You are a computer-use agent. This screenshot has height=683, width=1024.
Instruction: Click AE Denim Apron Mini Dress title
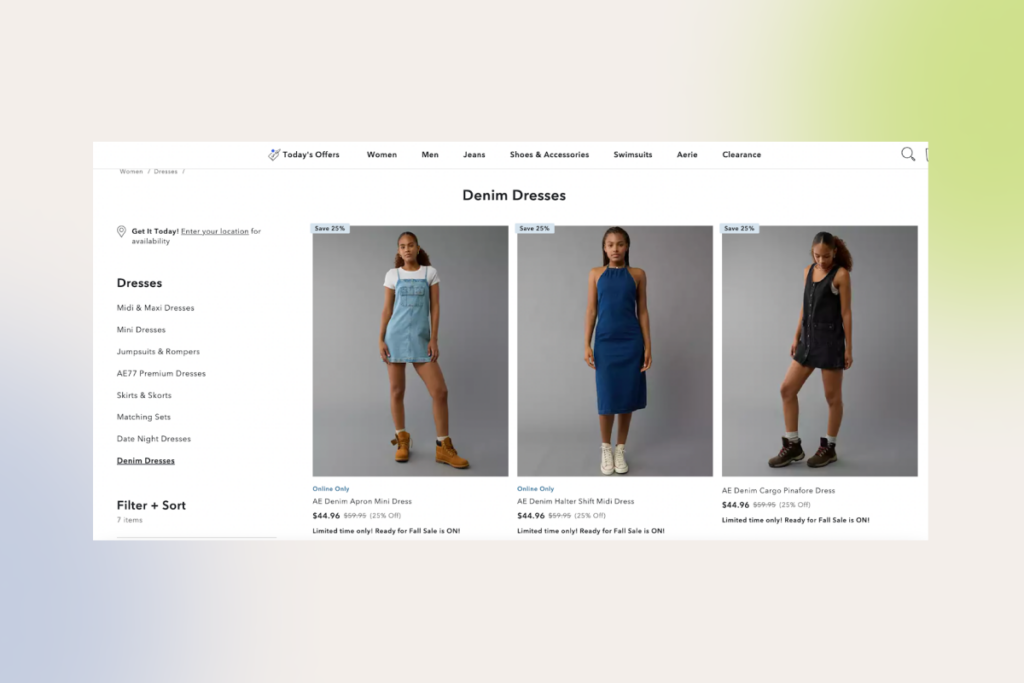click(x=362, y=501)
